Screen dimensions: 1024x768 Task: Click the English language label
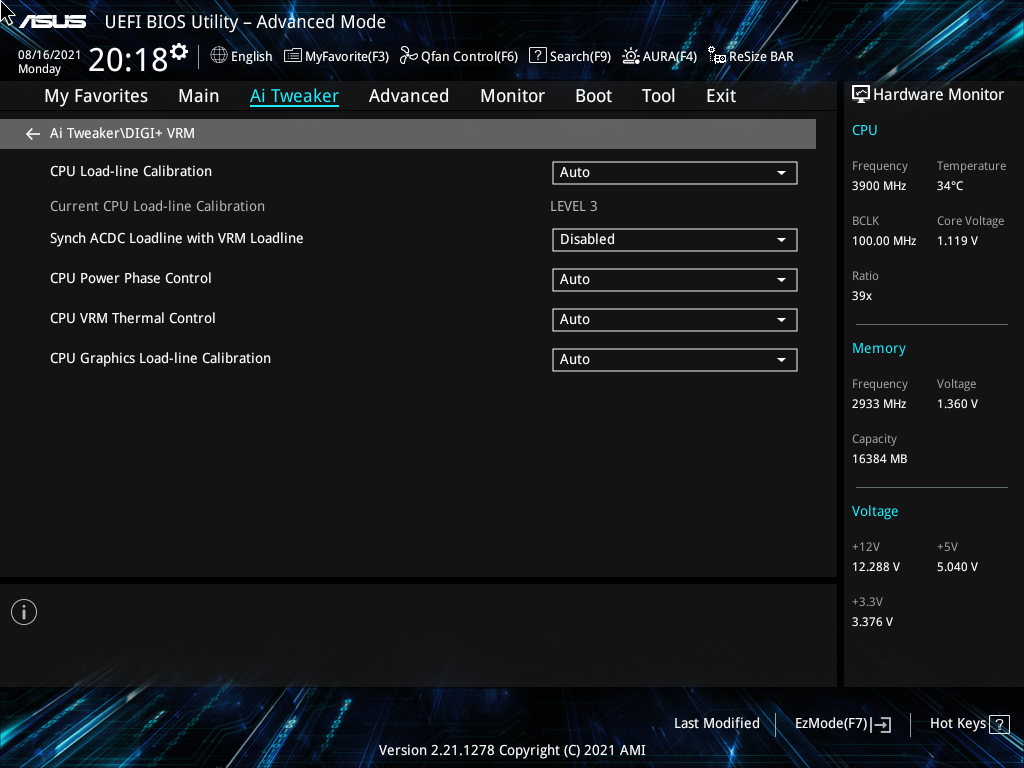click(x=251, y=57)
